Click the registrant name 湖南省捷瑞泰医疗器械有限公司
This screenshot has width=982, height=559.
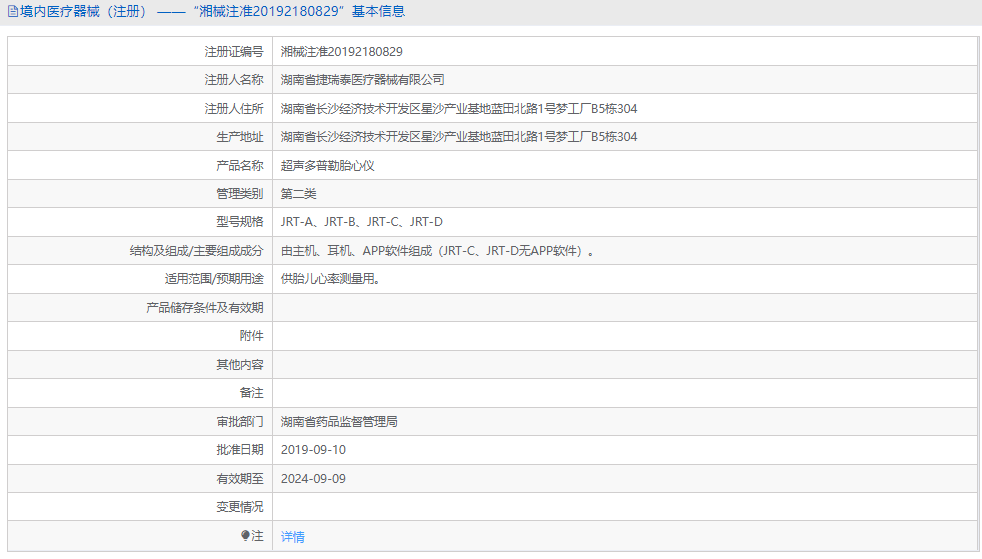click(363, 79)
